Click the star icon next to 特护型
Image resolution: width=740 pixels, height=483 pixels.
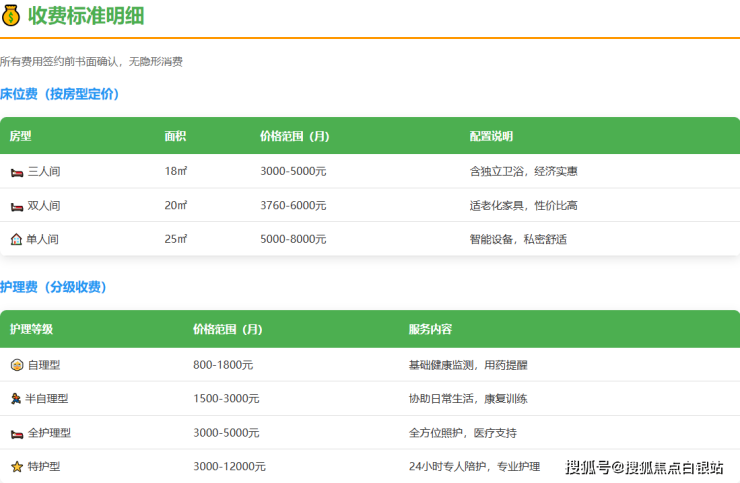(x=17, y=467)
